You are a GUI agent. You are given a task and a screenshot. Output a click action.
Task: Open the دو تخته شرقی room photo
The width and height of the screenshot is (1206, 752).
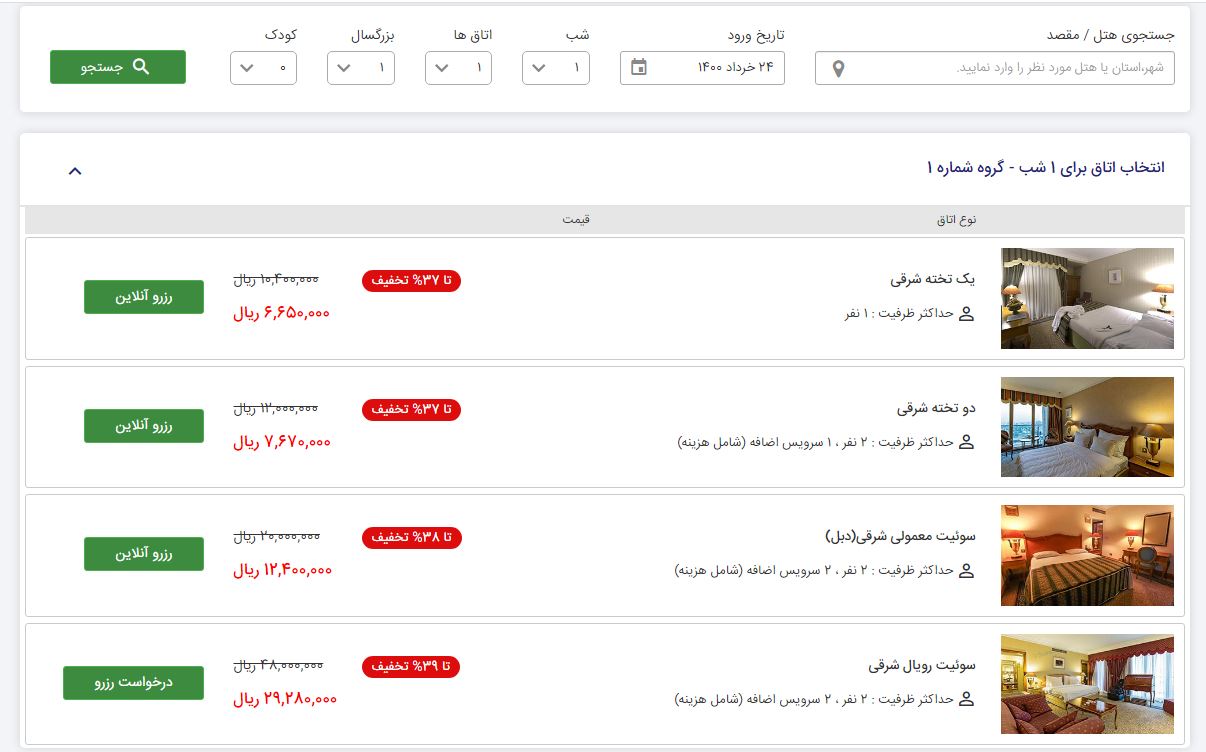pos(1087,427)
